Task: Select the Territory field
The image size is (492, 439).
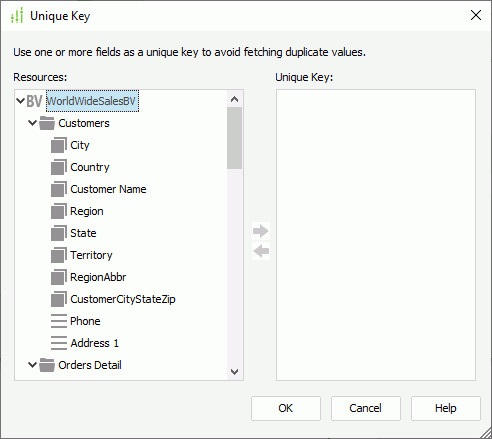Action: [x=91, y=255]
